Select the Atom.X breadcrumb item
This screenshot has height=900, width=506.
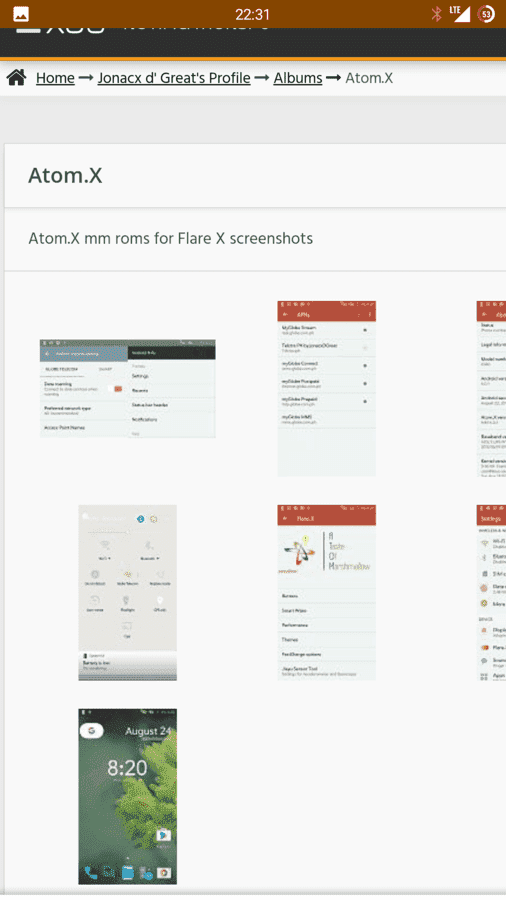(369, 78)
